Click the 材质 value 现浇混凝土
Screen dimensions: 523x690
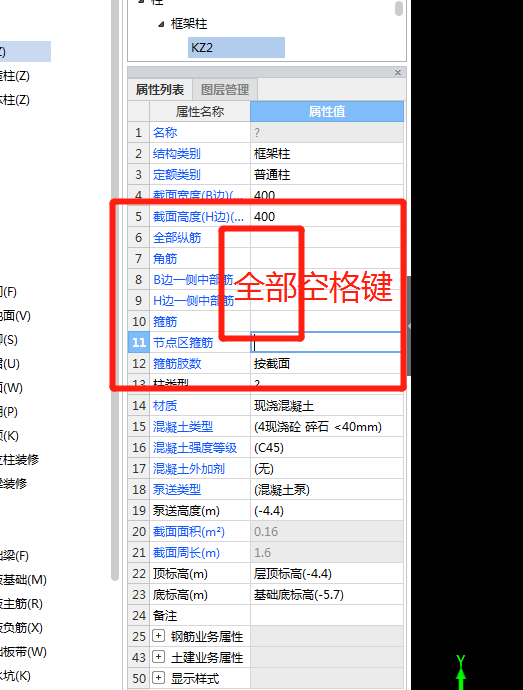(327, 405)
